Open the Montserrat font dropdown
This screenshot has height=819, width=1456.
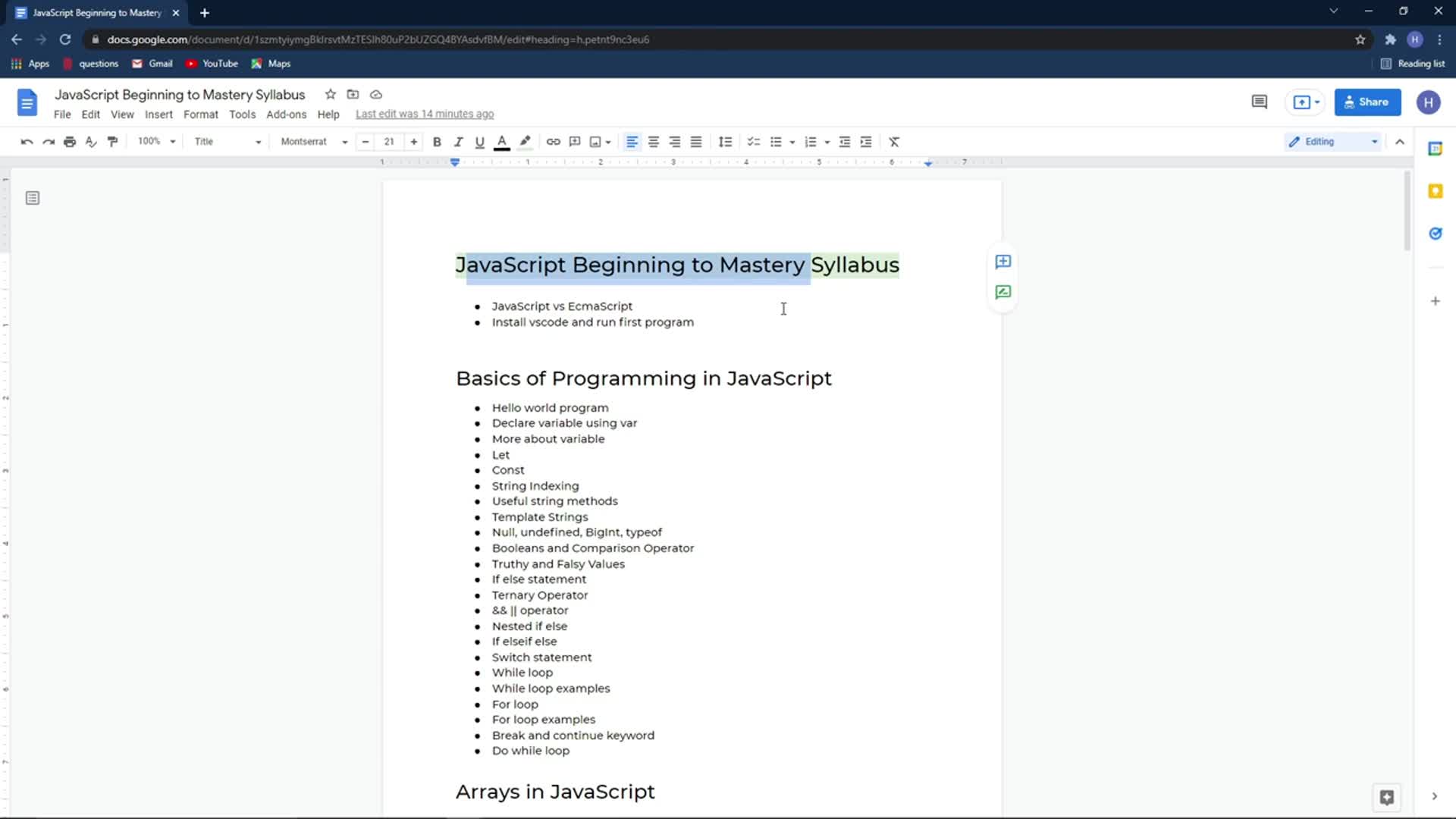coord(313,142)
